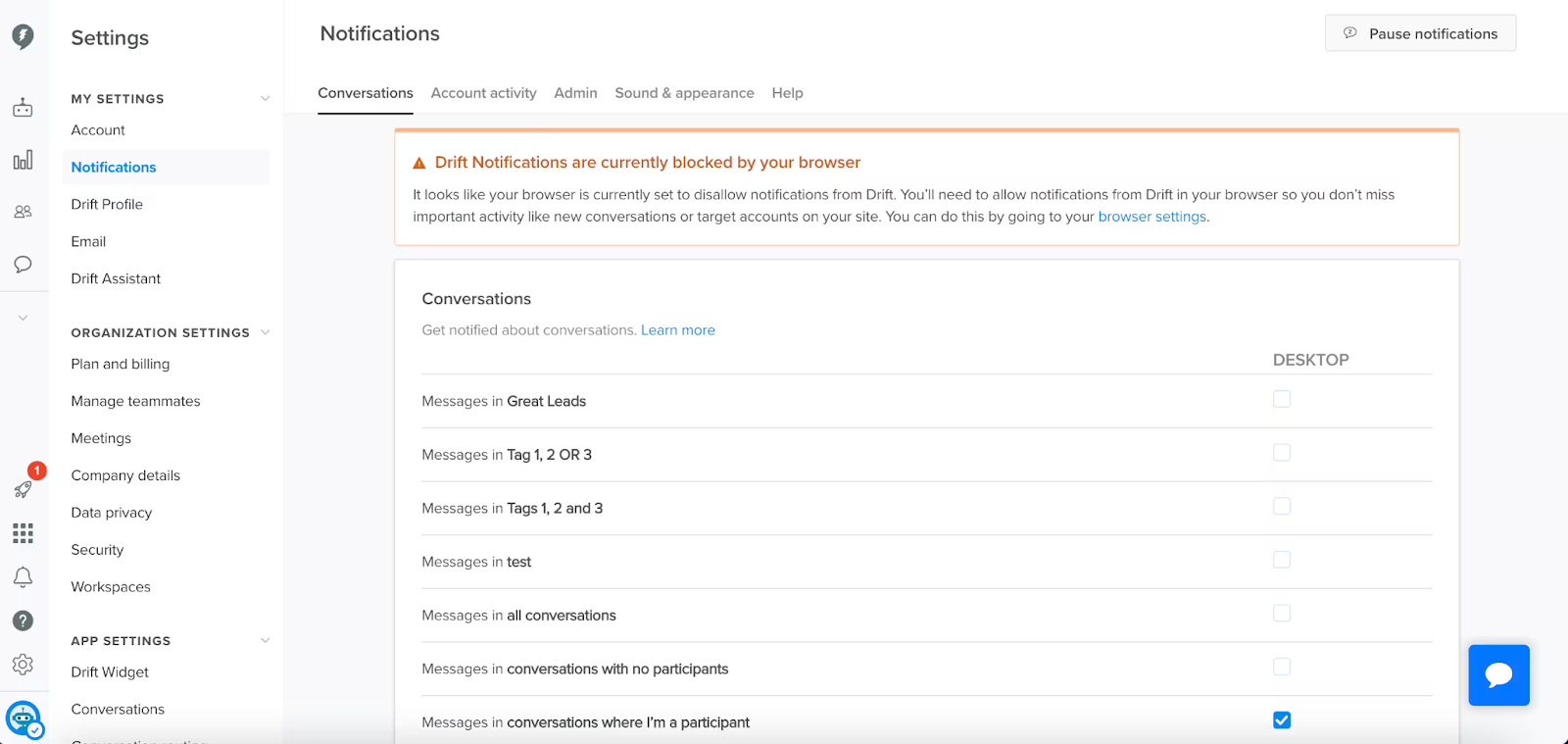
Task: Open the Contacts people icon
Action: click(x=23, y=212)
